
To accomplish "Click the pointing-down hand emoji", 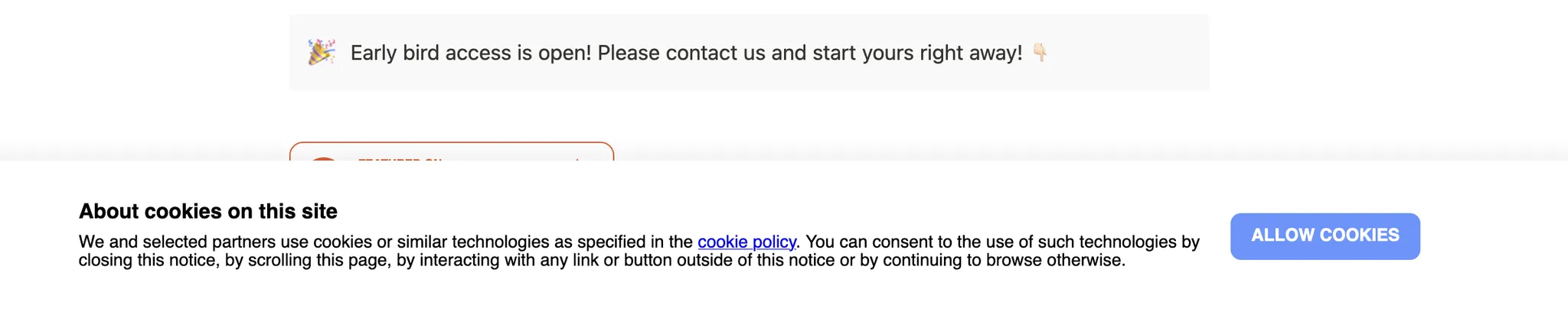I will point(1040,52).
